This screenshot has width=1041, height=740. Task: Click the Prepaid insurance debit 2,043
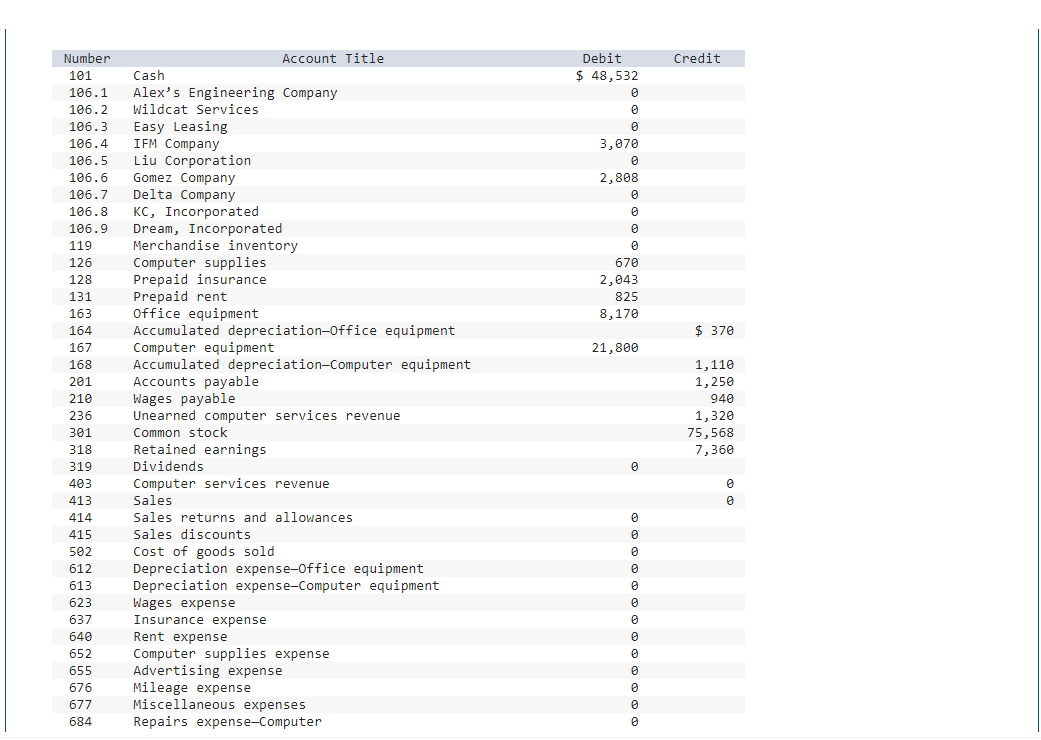[619, 279]
